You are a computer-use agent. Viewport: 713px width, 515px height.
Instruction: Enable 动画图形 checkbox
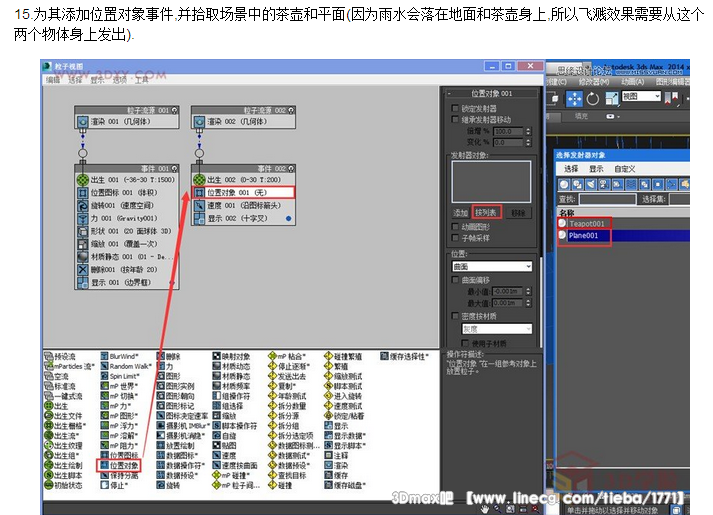tap(455, 226)
